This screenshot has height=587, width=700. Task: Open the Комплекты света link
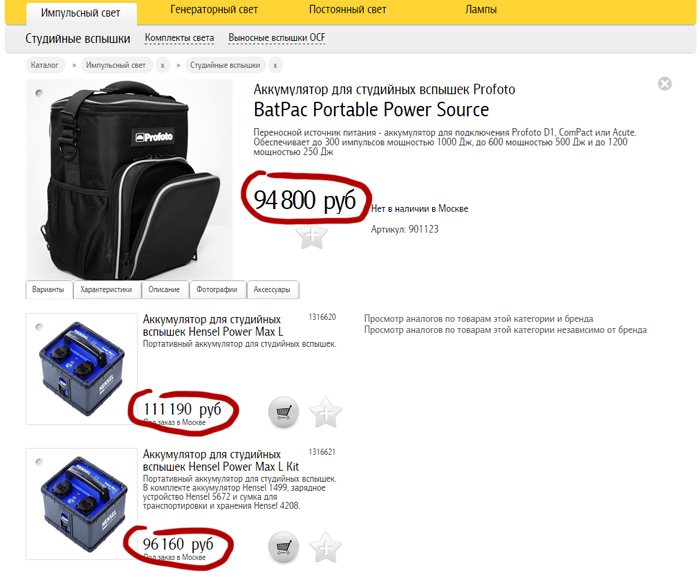tap(179, 38)
